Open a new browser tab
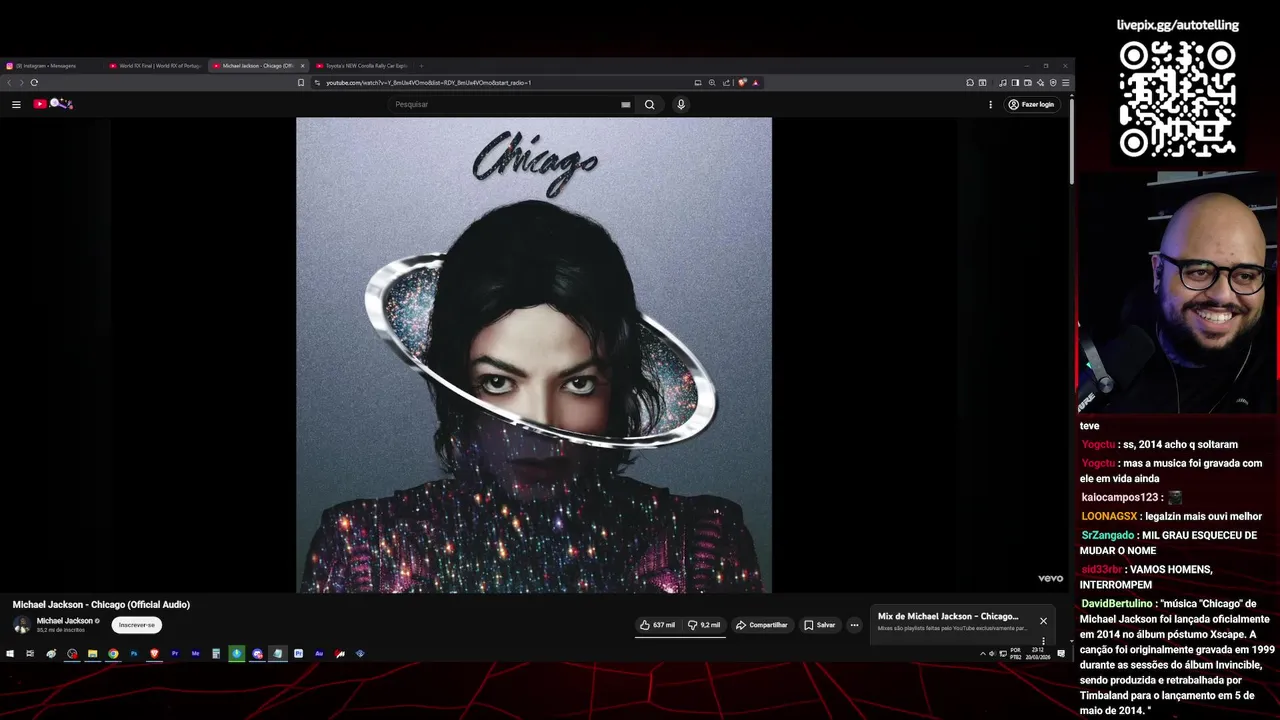Viewport: 1280px width, 720px height. (421, 66)
